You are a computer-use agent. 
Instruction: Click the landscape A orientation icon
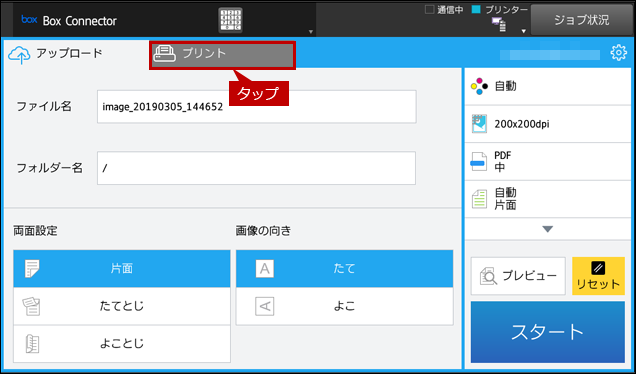coord(264,306)
